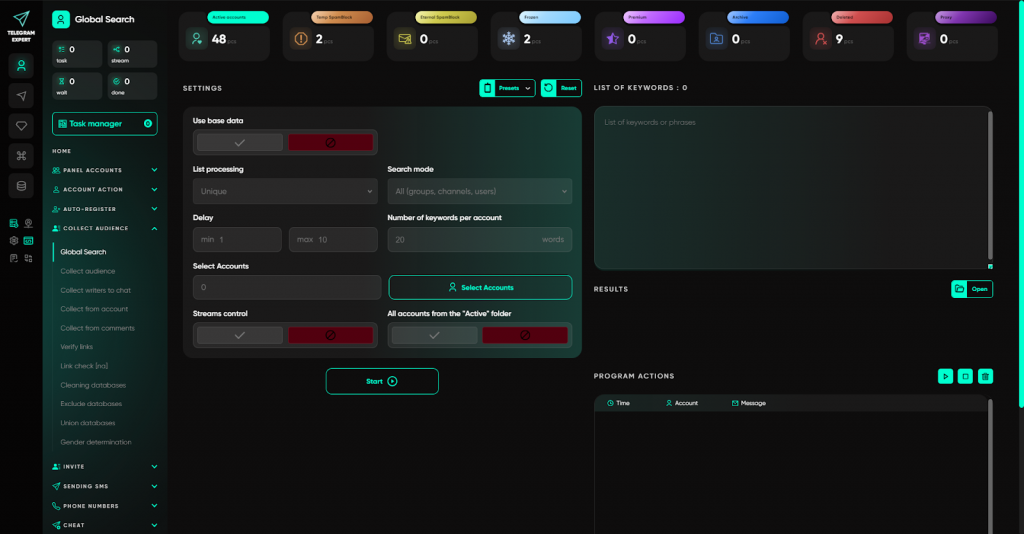Open the List processing dropdown

point(285,191)
